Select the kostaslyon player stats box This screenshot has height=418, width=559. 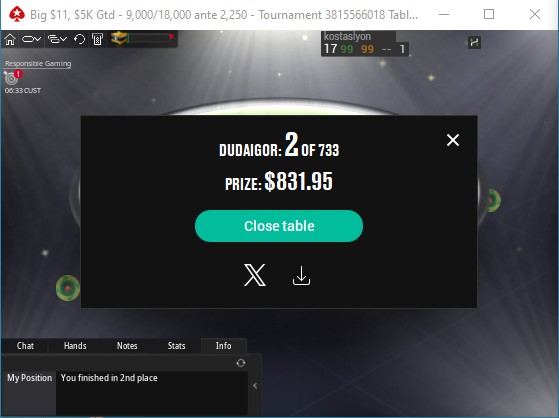pos(365,44)
